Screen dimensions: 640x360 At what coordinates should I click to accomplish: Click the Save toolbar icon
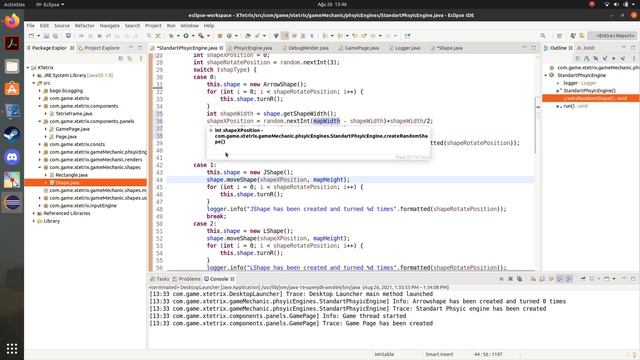point(46,36)
